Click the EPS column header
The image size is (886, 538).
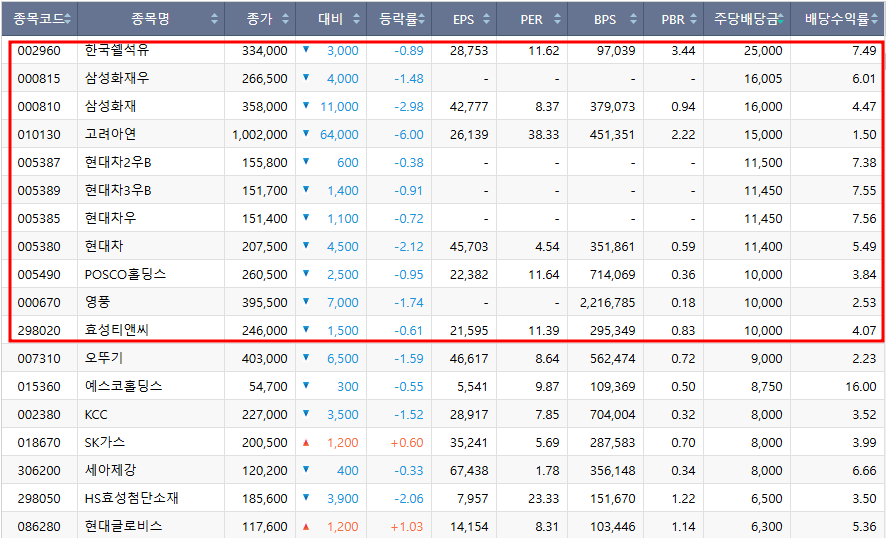tap(464, 19)
